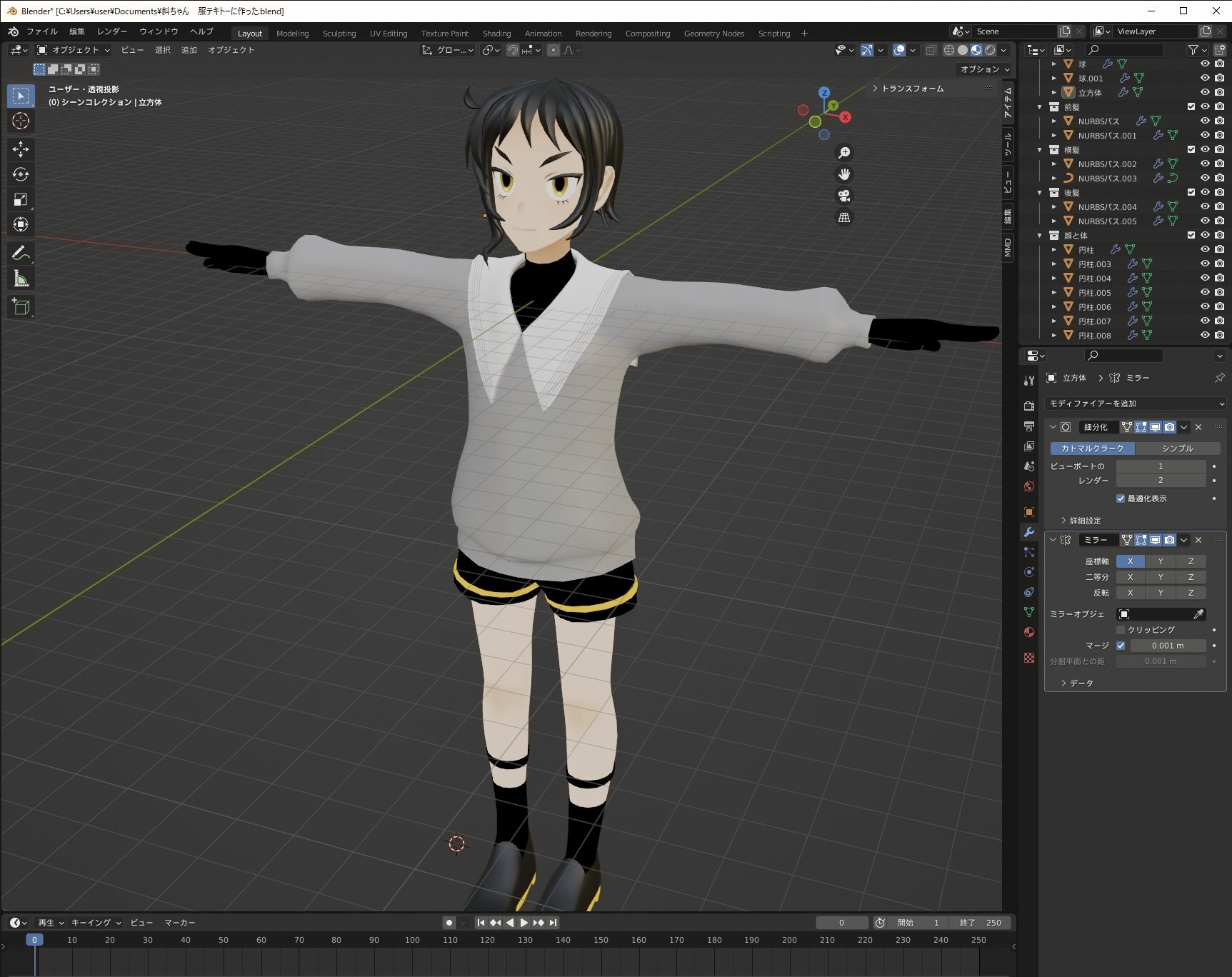Open the Add Modifier dropdown
Screen dimensions: 1232x977
point(1135,404)
